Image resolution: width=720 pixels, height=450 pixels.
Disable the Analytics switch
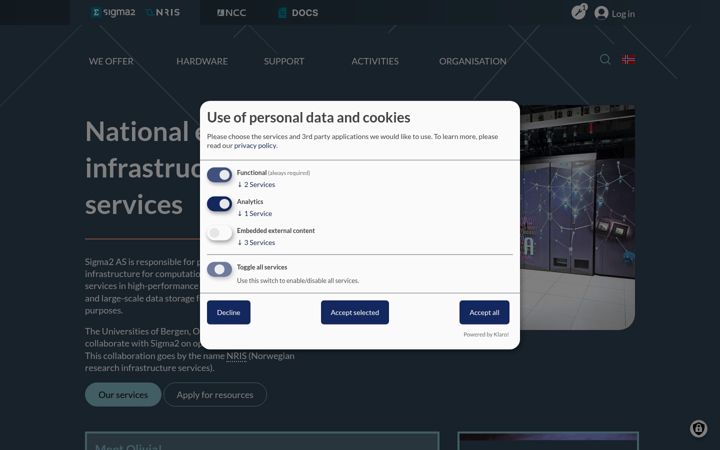[x=219, y=203]
